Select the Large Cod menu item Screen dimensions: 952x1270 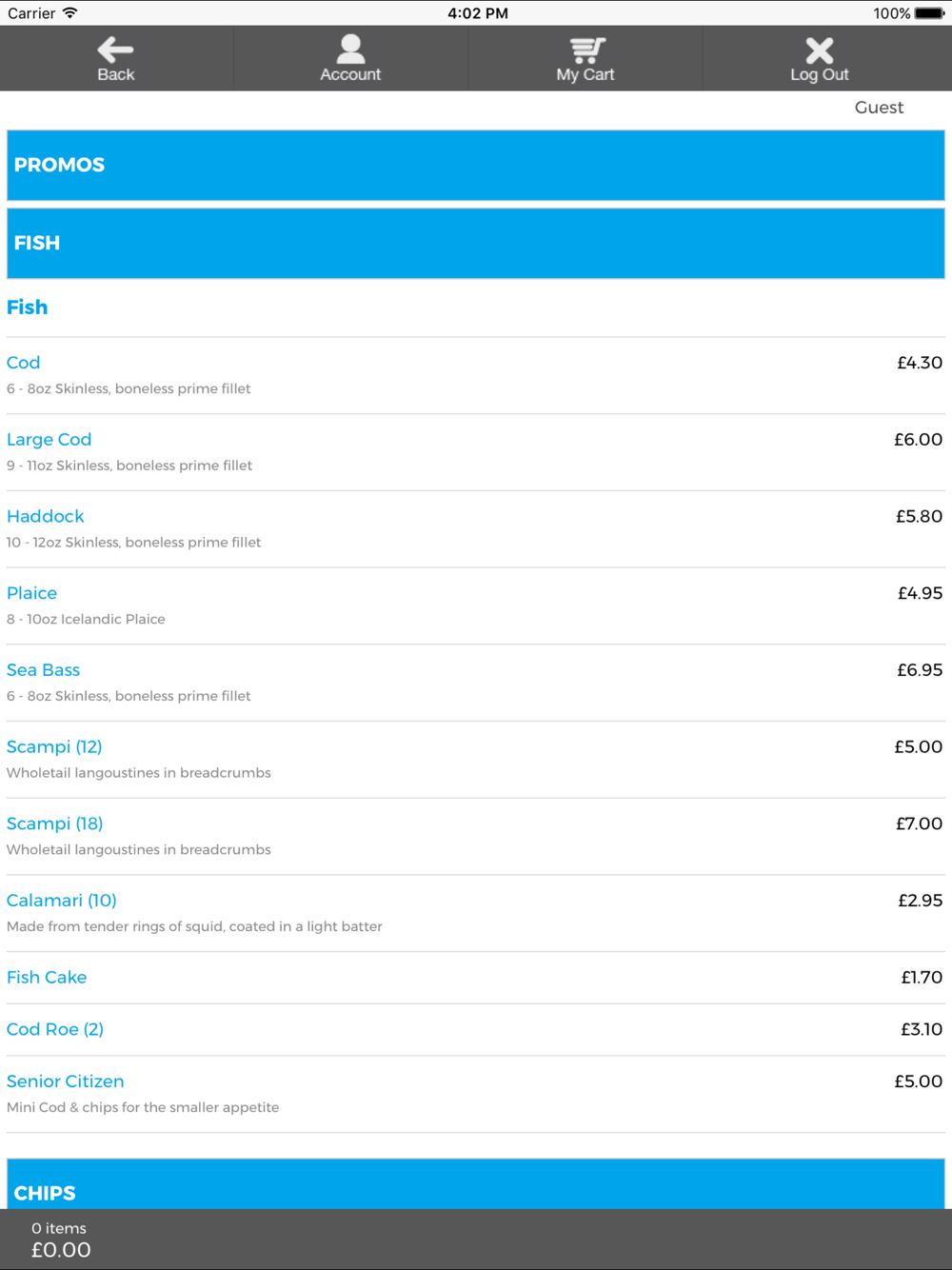click(476, 453)
